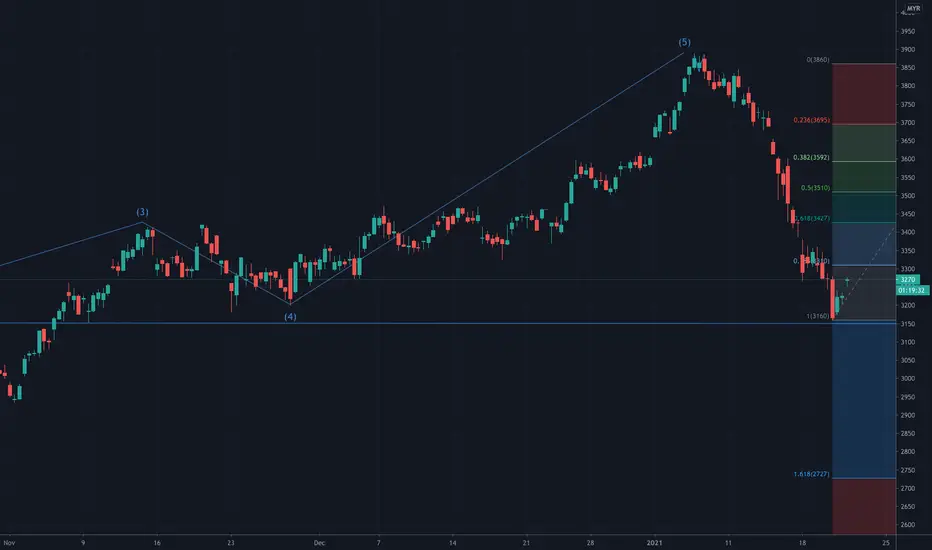This screenshot has width=932, height=550.
Task: Click the Fibonacci label 0(3860)
Action: coord(818,59)
